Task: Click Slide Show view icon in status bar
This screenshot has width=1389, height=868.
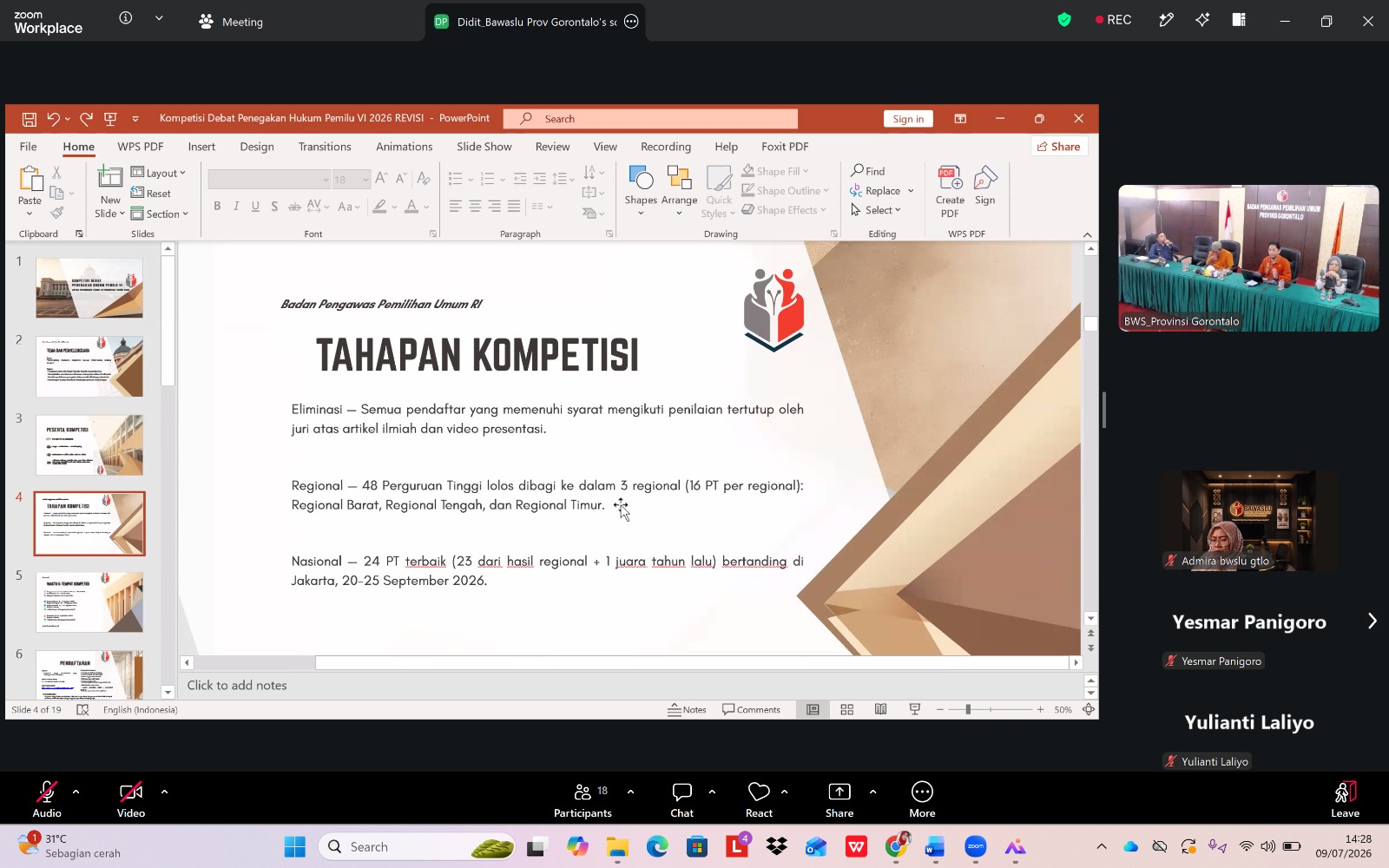Action: [915, 709]
